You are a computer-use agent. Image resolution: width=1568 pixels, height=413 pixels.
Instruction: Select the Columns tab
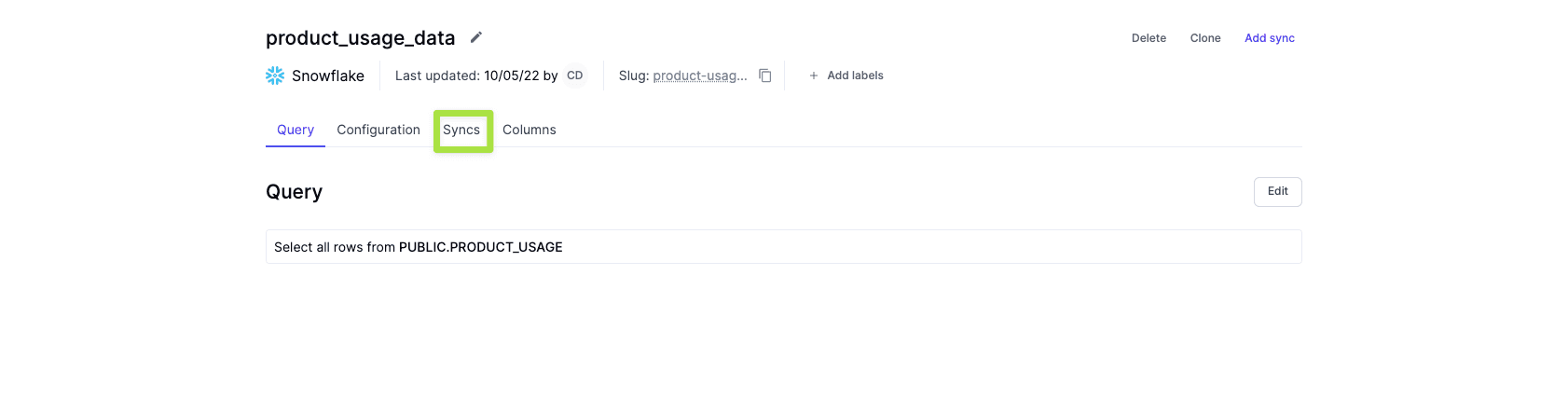(x=529, y=130)
